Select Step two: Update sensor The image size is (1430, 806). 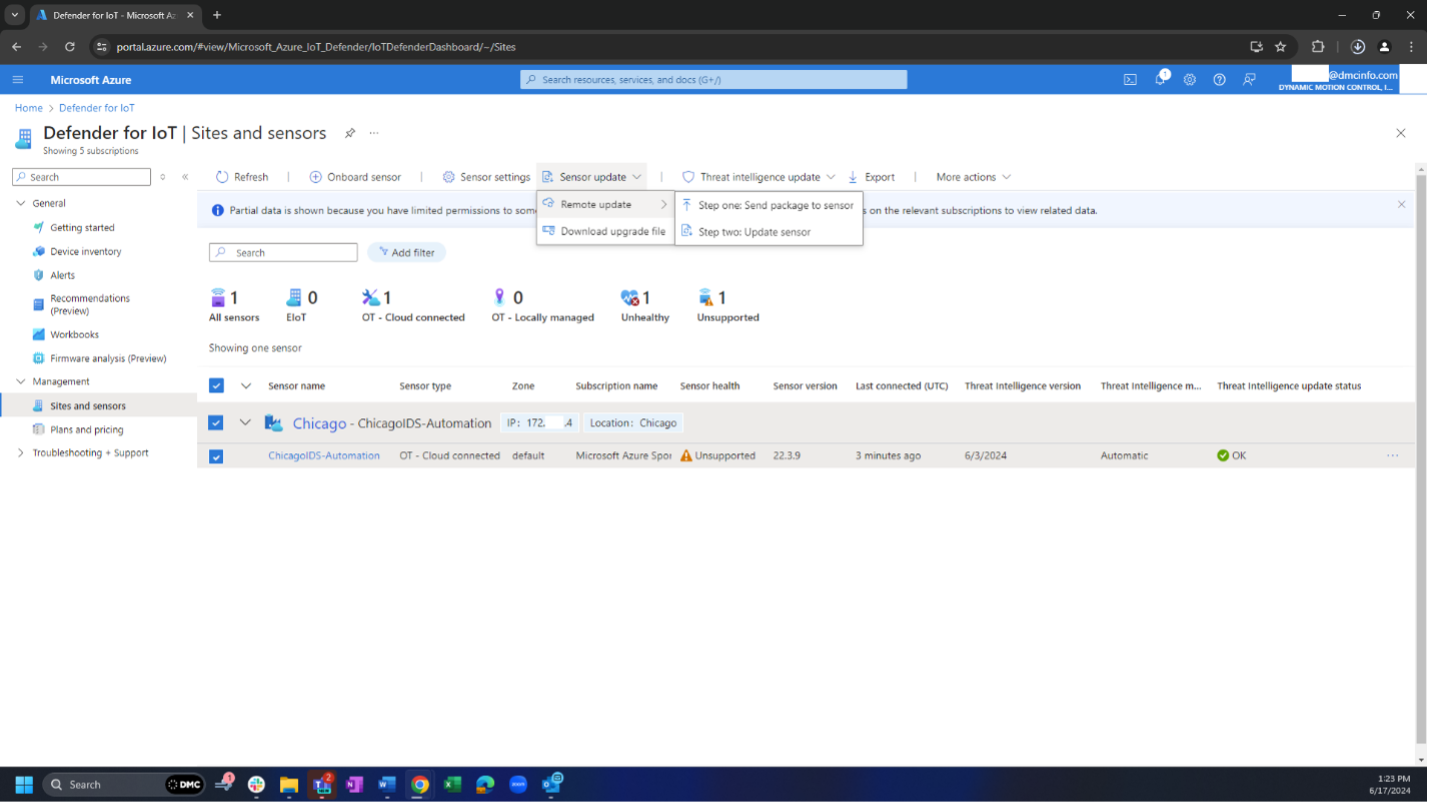point(768,232)
